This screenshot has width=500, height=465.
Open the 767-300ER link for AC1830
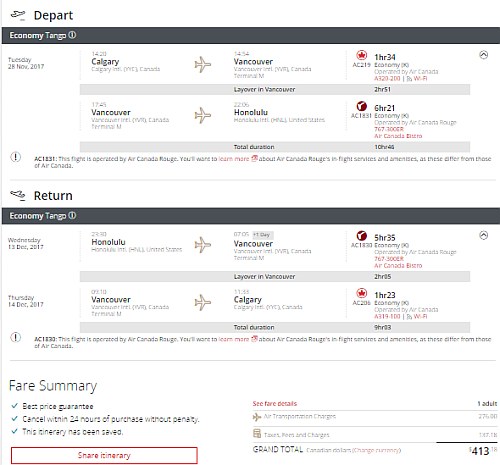389,259
